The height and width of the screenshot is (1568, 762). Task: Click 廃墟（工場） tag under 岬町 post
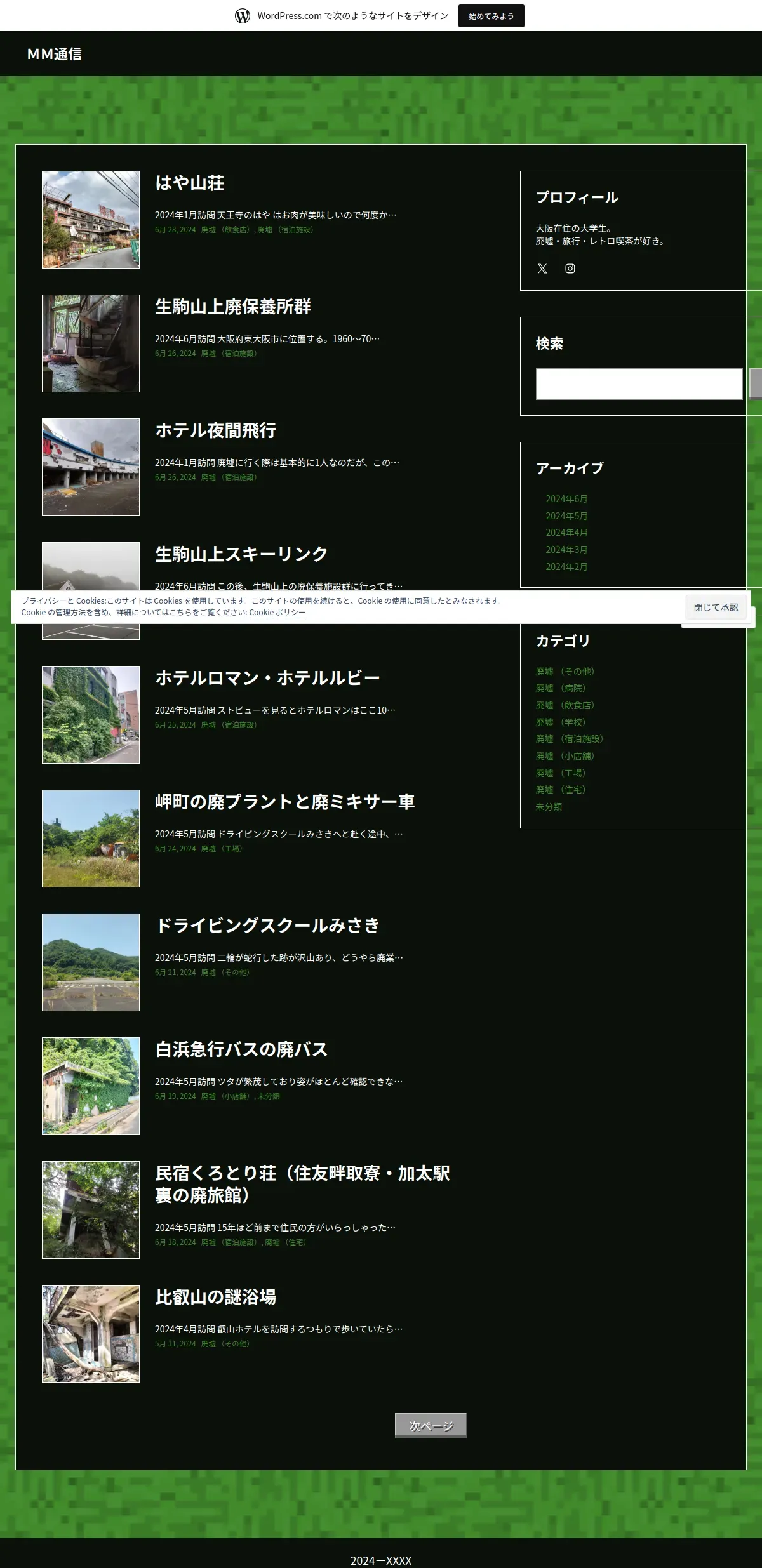pos(223,849)
